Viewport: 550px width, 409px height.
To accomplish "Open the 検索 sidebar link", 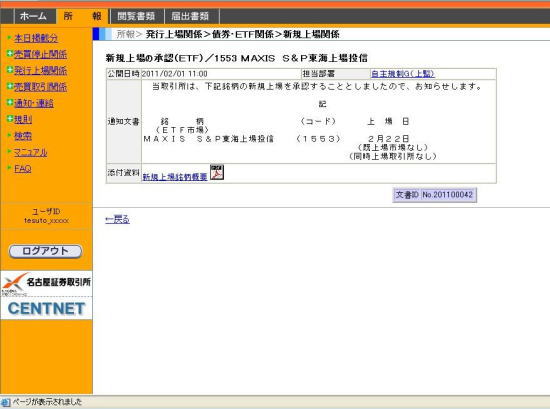I will pyautogui.click(x=23, y=136).
